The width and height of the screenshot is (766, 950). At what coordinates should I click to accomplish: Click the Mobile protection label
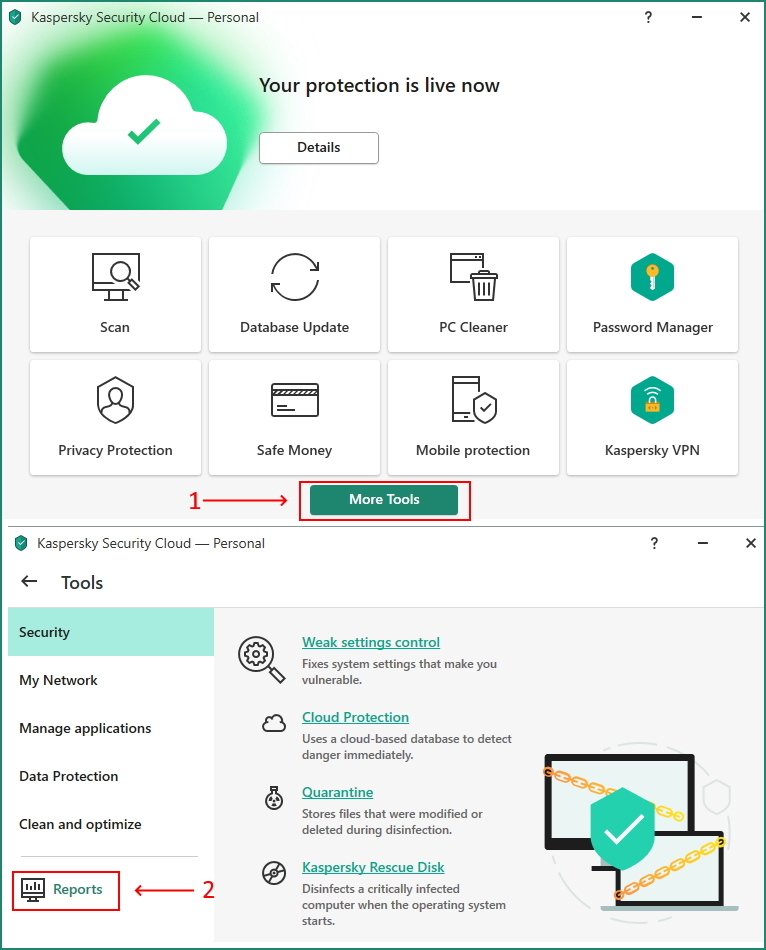click(x=473, y=450)
